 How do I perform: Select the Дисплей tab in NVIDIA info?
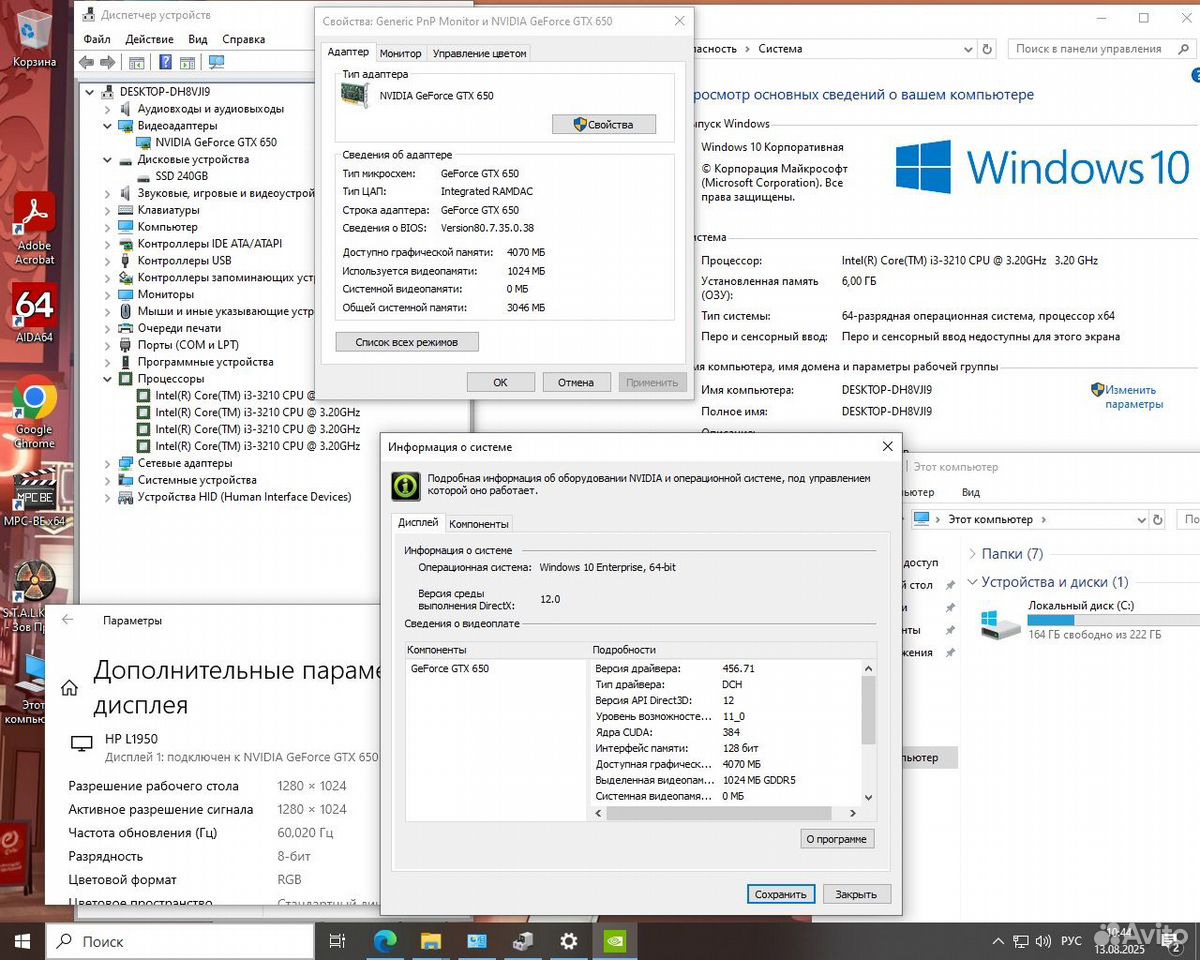click(x=418, y=522)
